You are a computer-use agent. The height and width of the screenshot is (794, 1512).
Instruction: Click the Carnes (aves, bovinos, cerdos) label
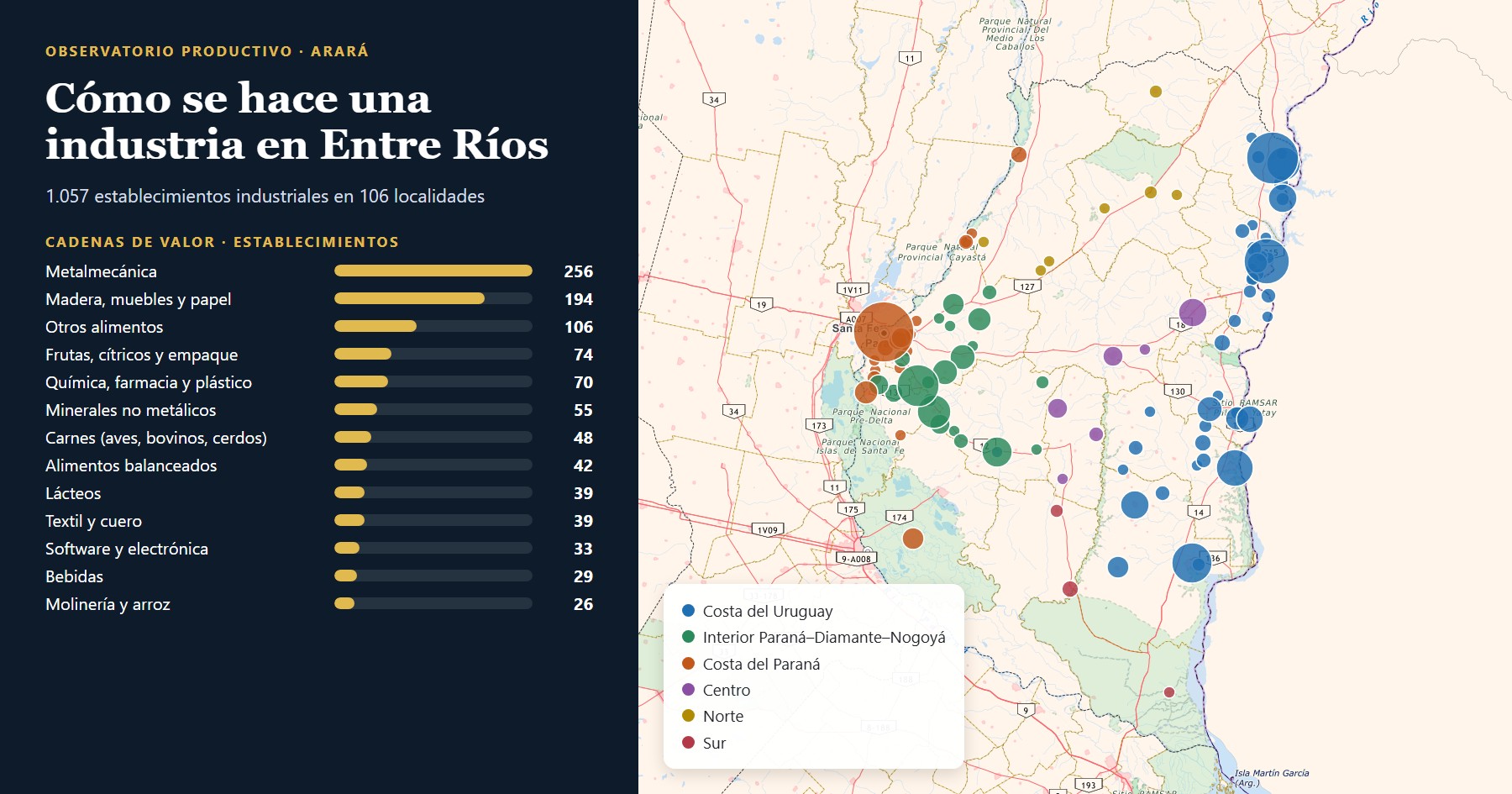point(156,438)
